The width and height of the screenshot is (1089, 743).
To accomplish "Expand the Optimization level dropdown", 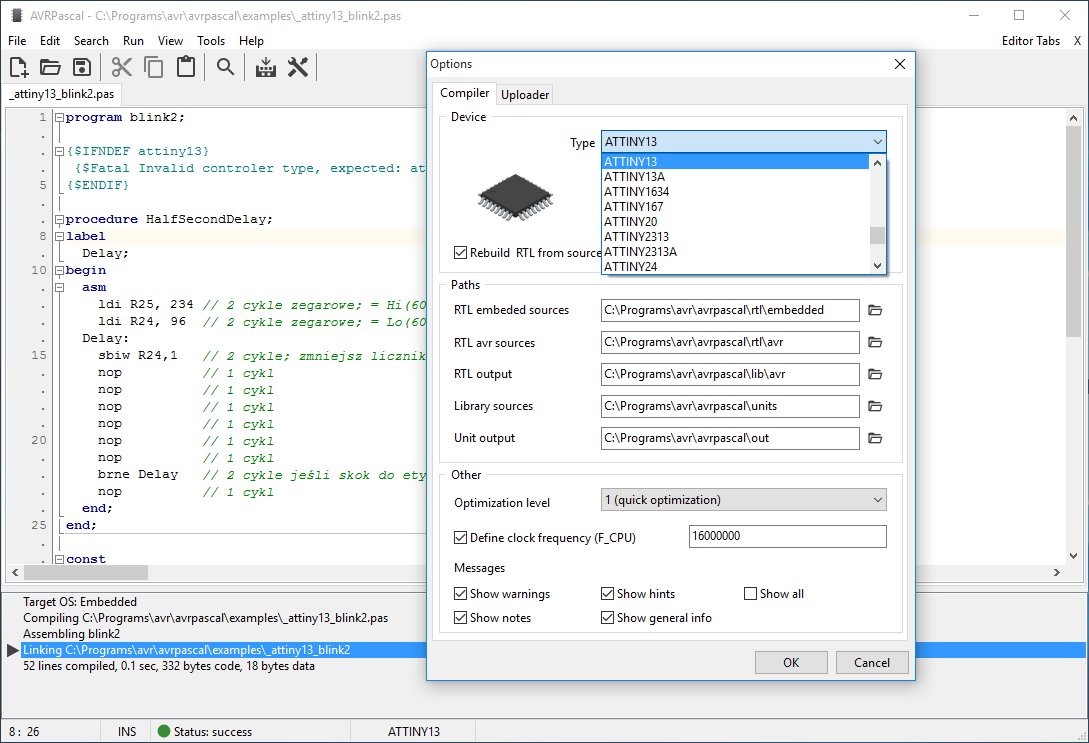I will (x=877, y=500).
